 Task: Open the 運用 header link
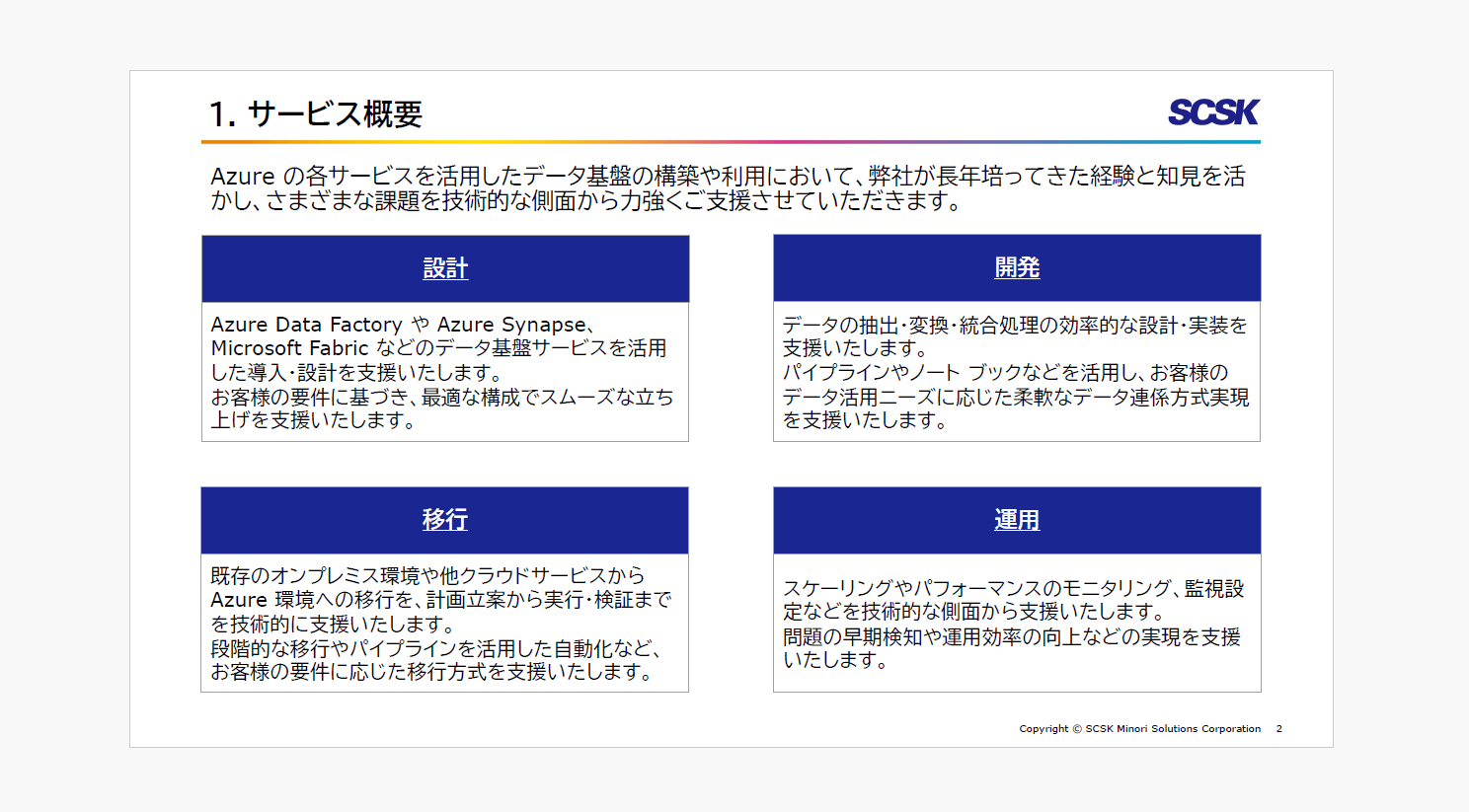click(1017, 520)
